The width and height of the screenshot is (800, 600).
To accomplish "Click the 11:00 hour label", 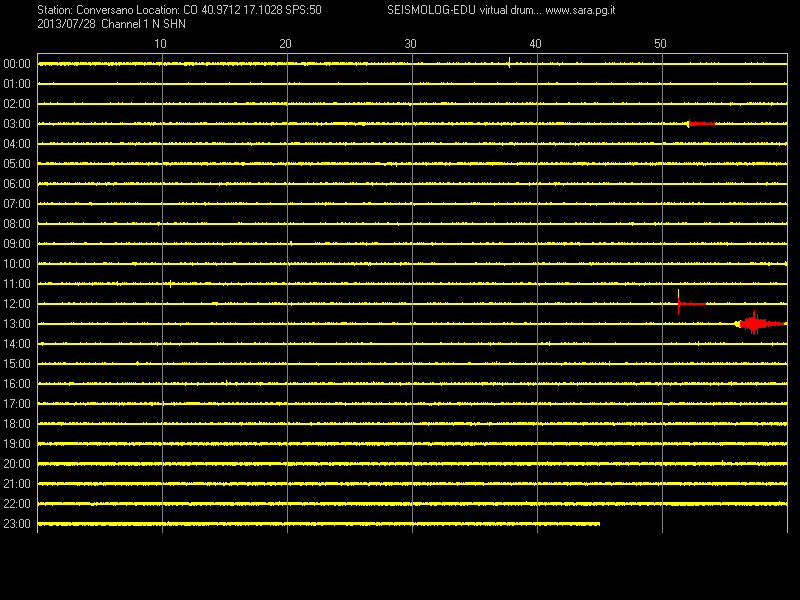I will 17,284.
